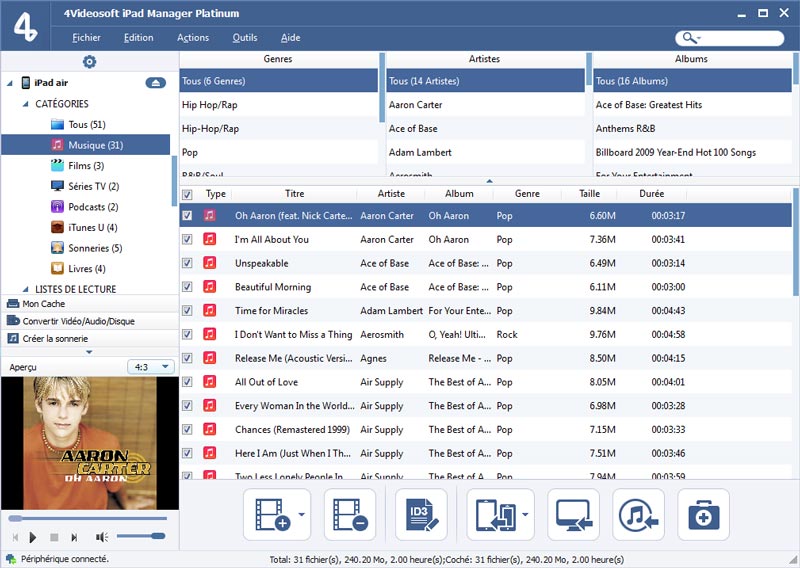
Task: Mute audio with the speaker icon
Action: pos(102,538)
